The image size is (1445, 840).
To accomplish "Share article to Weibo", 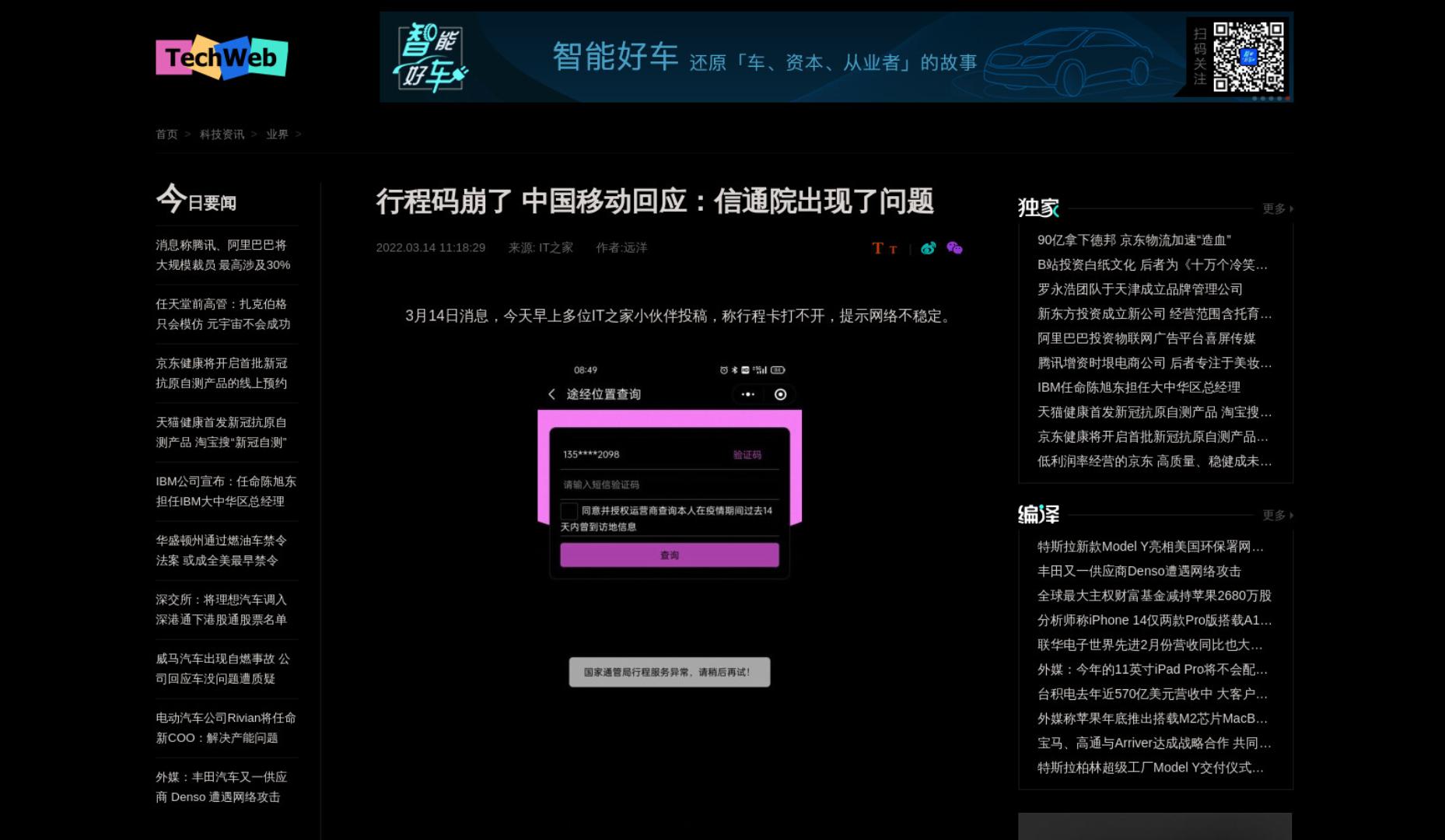I will (x=928, y=248).
